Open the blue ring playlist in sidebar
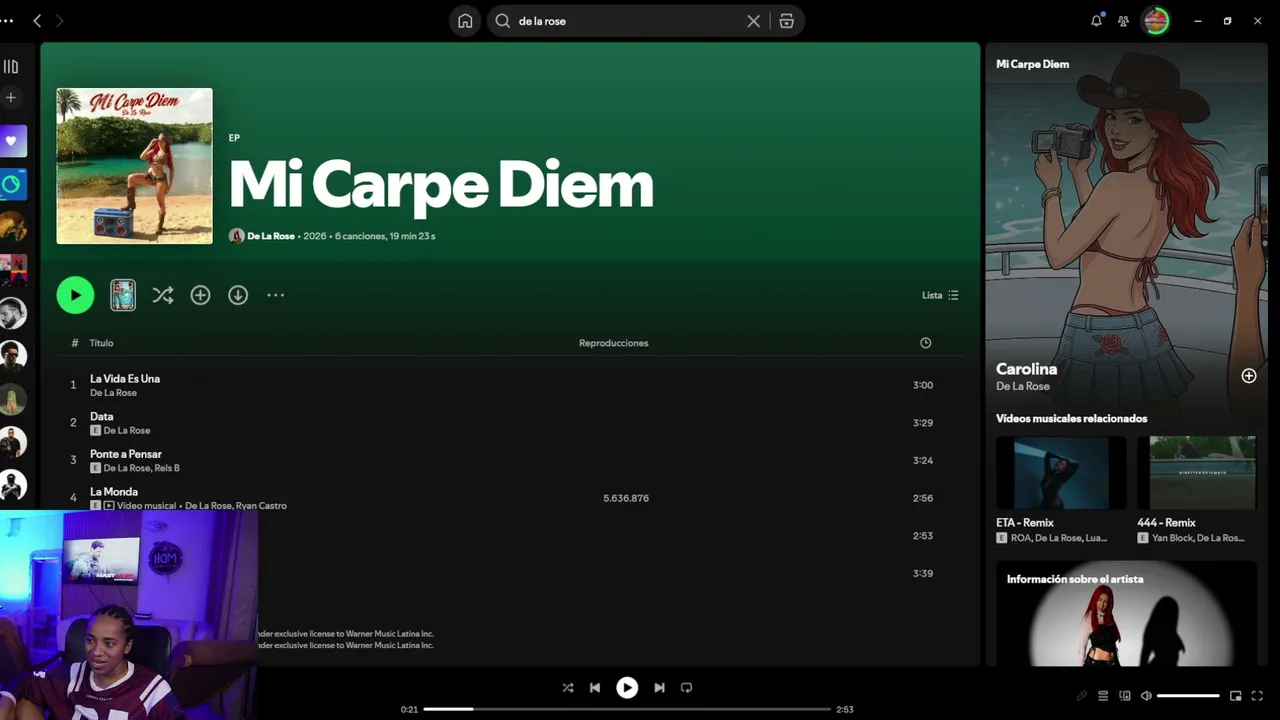Image resolution: width=1280 pixels, height=720 pixels. [x=12, y=185]
